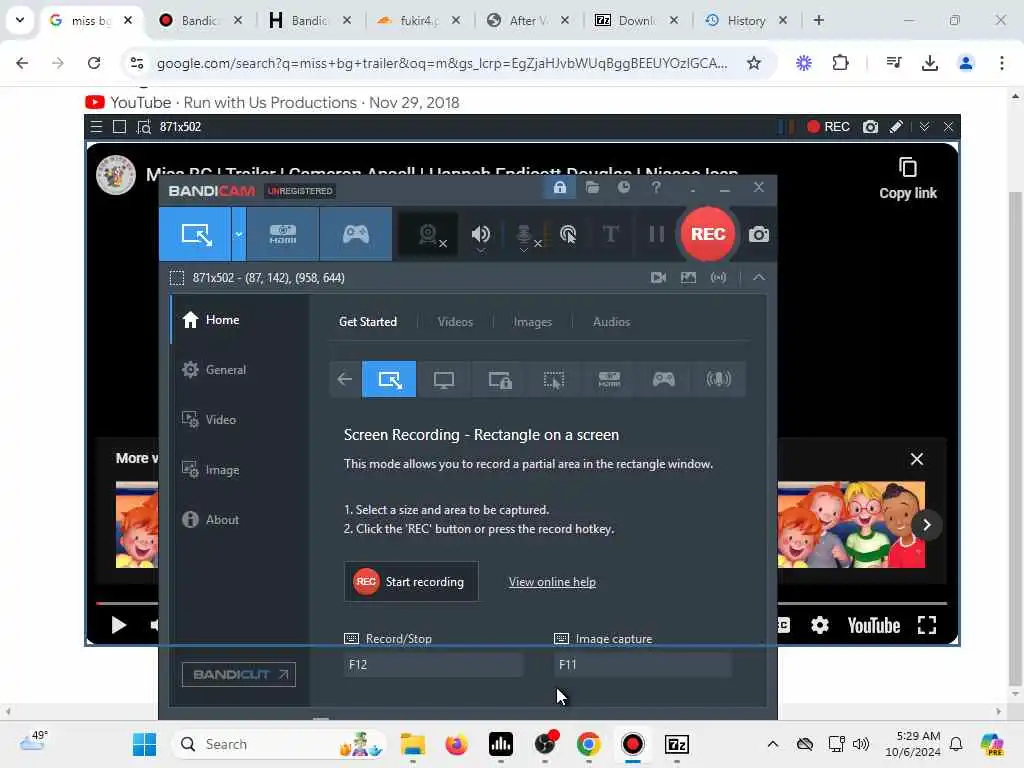Toggle text overlay T icon
Screen dimensions: 1024x768
point(611,234)
